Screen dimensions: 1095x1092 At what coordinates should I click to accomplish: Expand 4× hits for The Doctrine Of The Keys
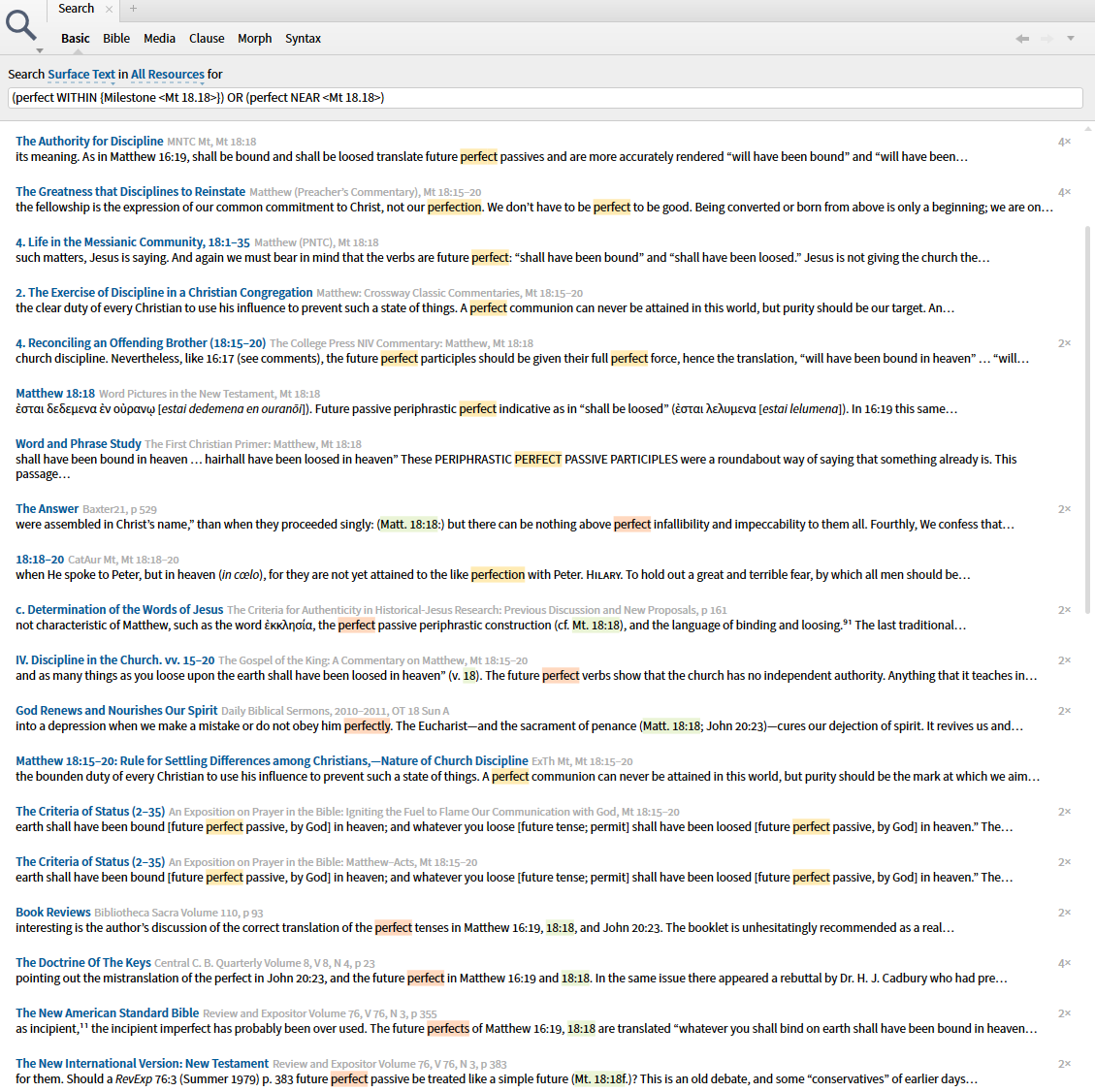click(1064, 963)
